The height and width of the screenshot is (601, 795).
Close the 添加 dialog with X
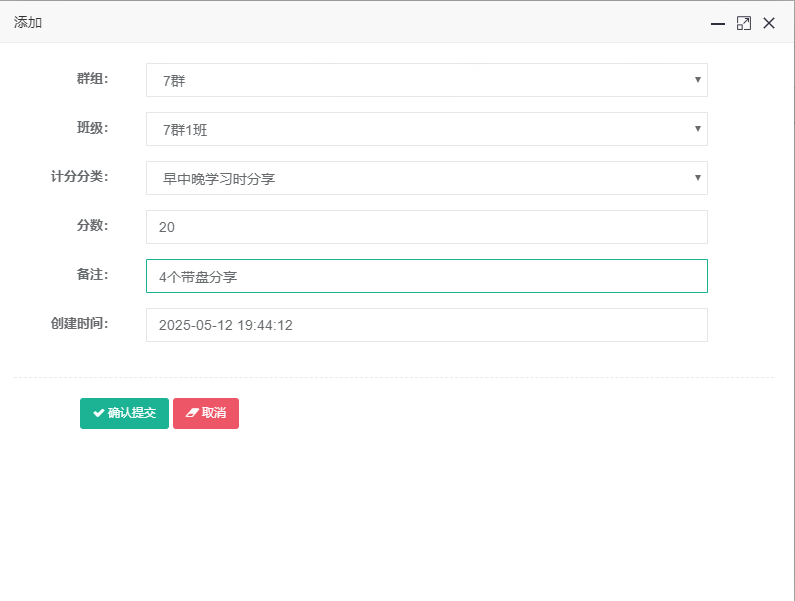pyautogui.click(x=769, y=23)
